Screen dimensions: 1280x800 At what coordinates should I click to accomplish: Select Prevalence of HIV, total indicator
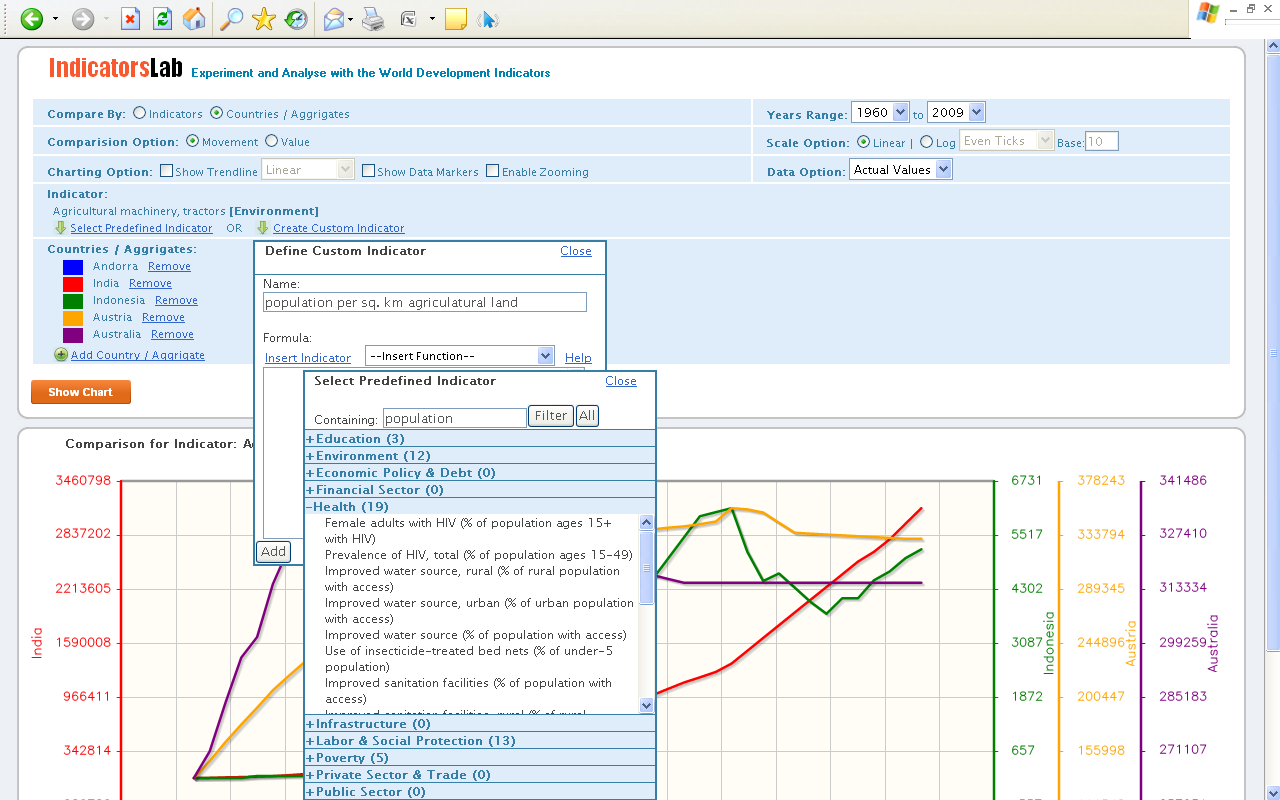click(479, 555)
